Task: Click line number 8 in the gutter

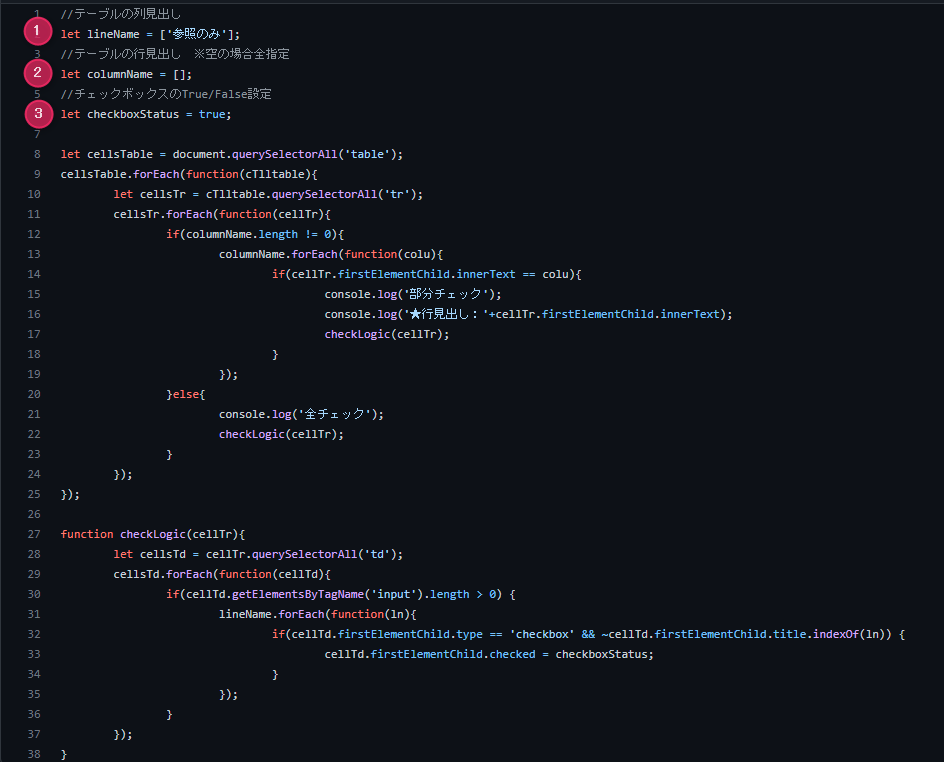Action: [36, 153]
